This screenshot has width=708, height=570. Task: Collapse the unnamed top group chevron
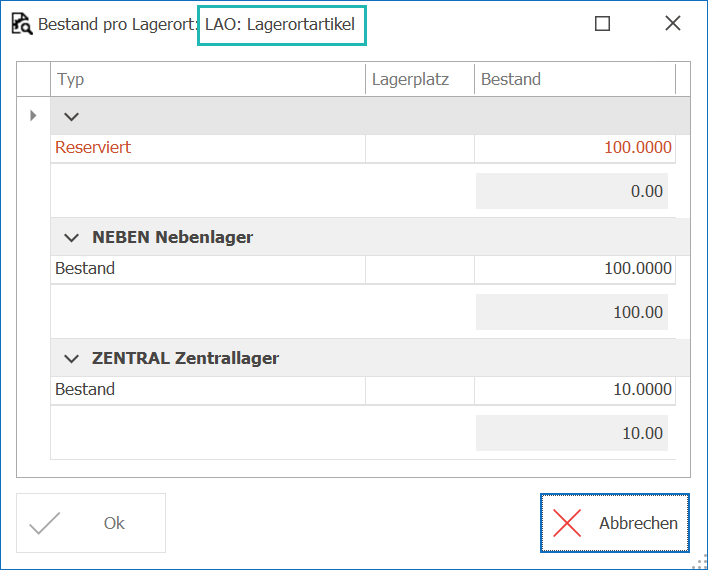(72, 117)
